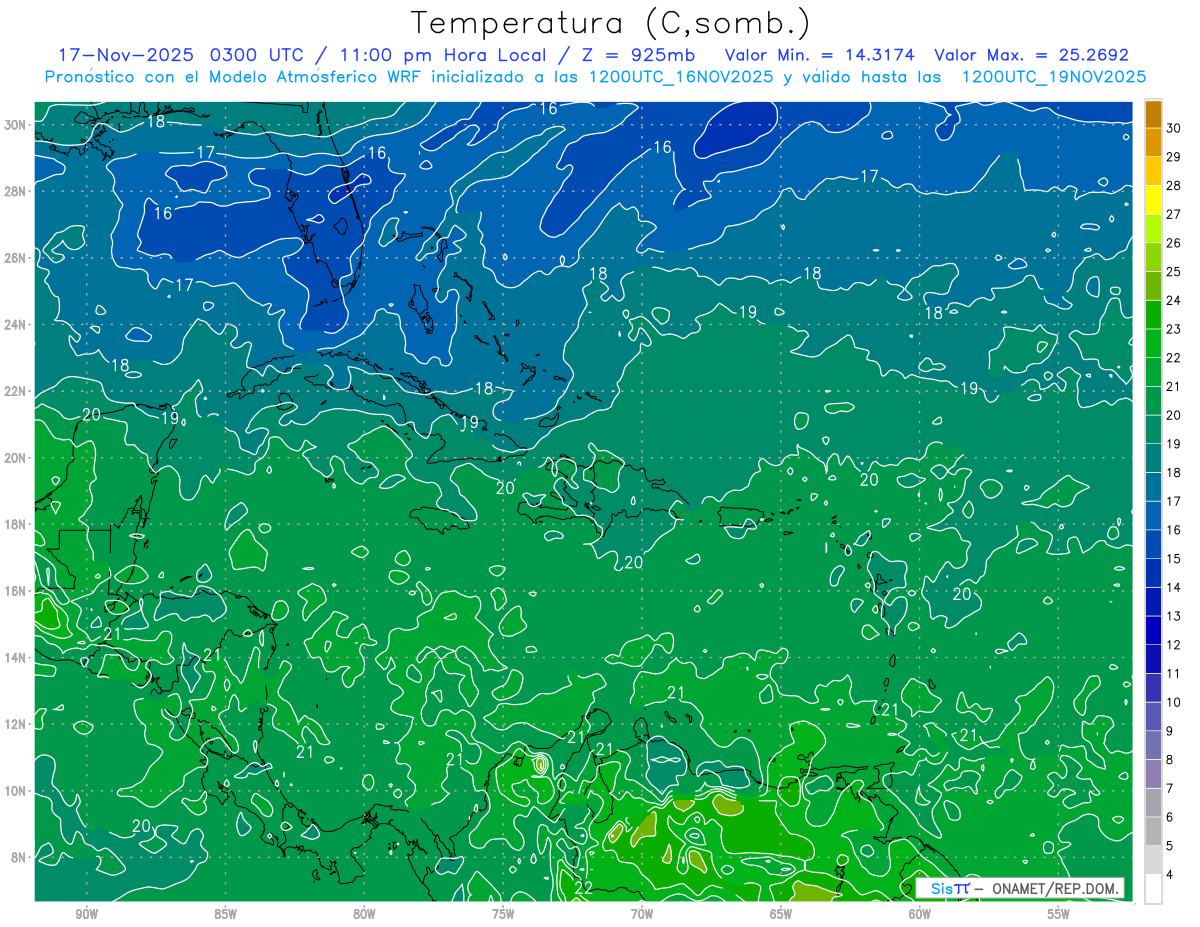Click the "70W" longitude axis label
Viewport: 1200px width, 927px height.
tap(642, 914)
